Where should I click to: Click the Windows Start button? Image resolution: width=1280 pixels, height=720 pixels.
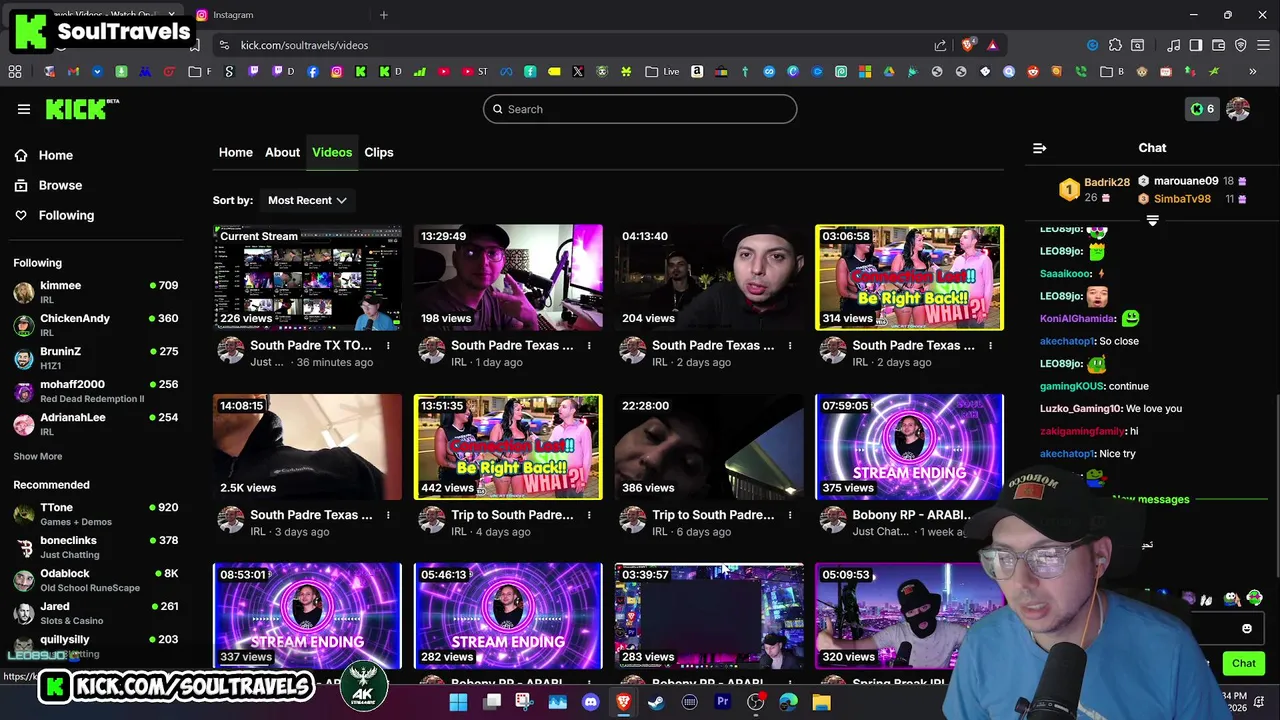coord(459,703)
